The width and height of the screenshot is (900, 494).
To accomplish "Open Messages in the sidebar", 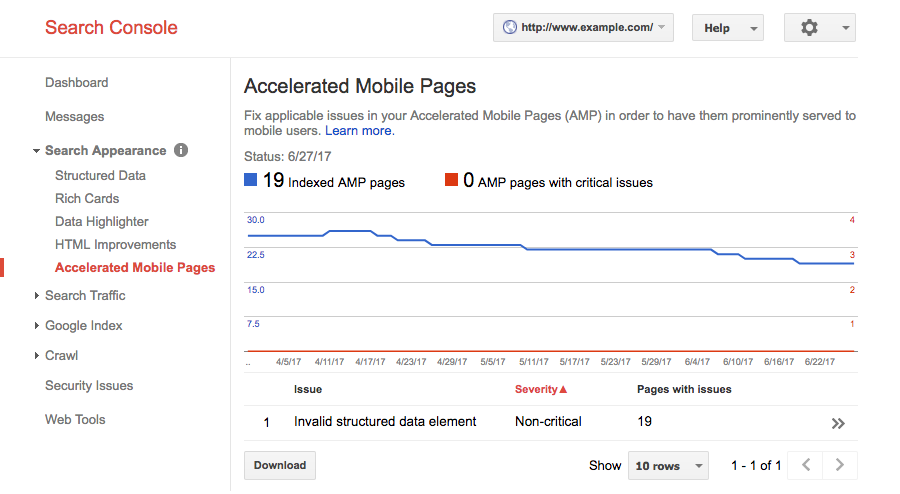I will tap(75, 116).
